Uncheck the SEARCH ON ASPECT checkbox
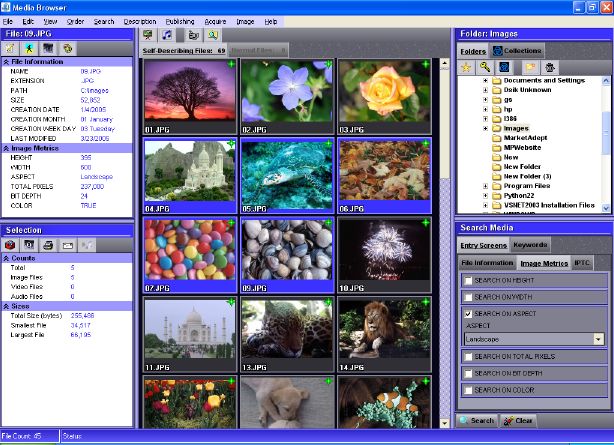 (467, 313)
